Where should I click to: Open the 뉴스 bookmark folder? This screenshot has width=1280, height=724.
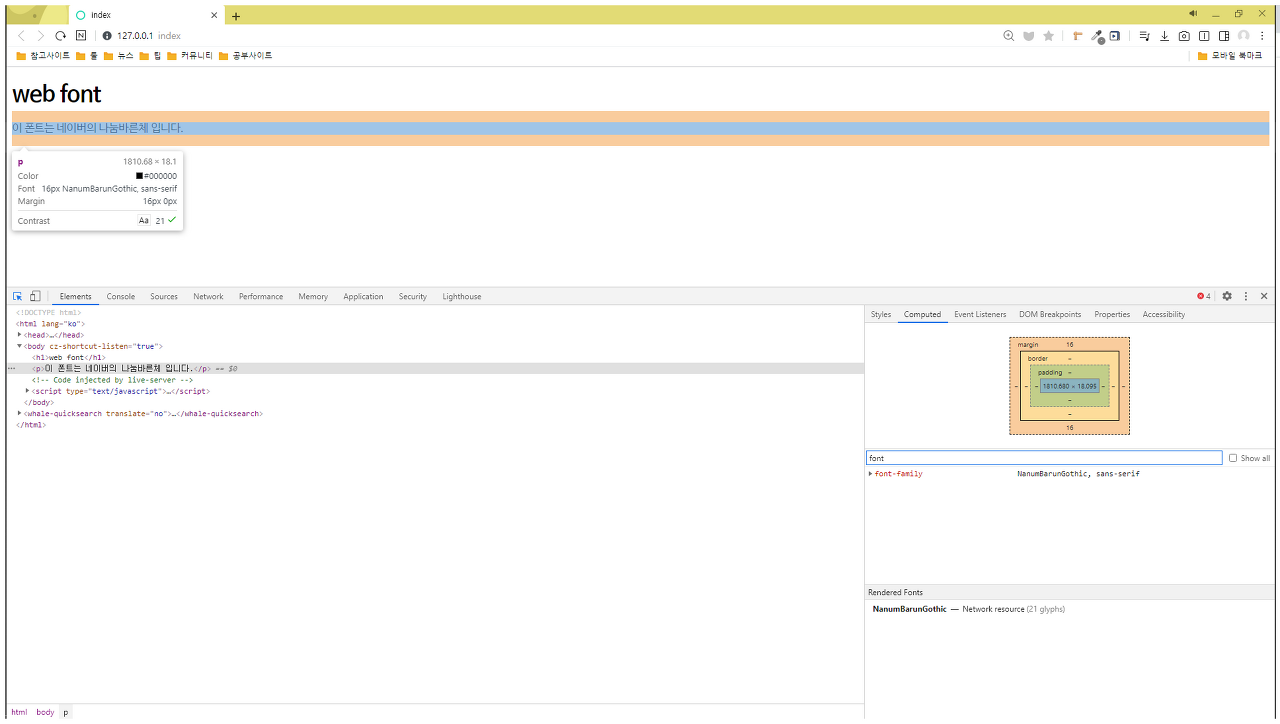tap(119, 56)
